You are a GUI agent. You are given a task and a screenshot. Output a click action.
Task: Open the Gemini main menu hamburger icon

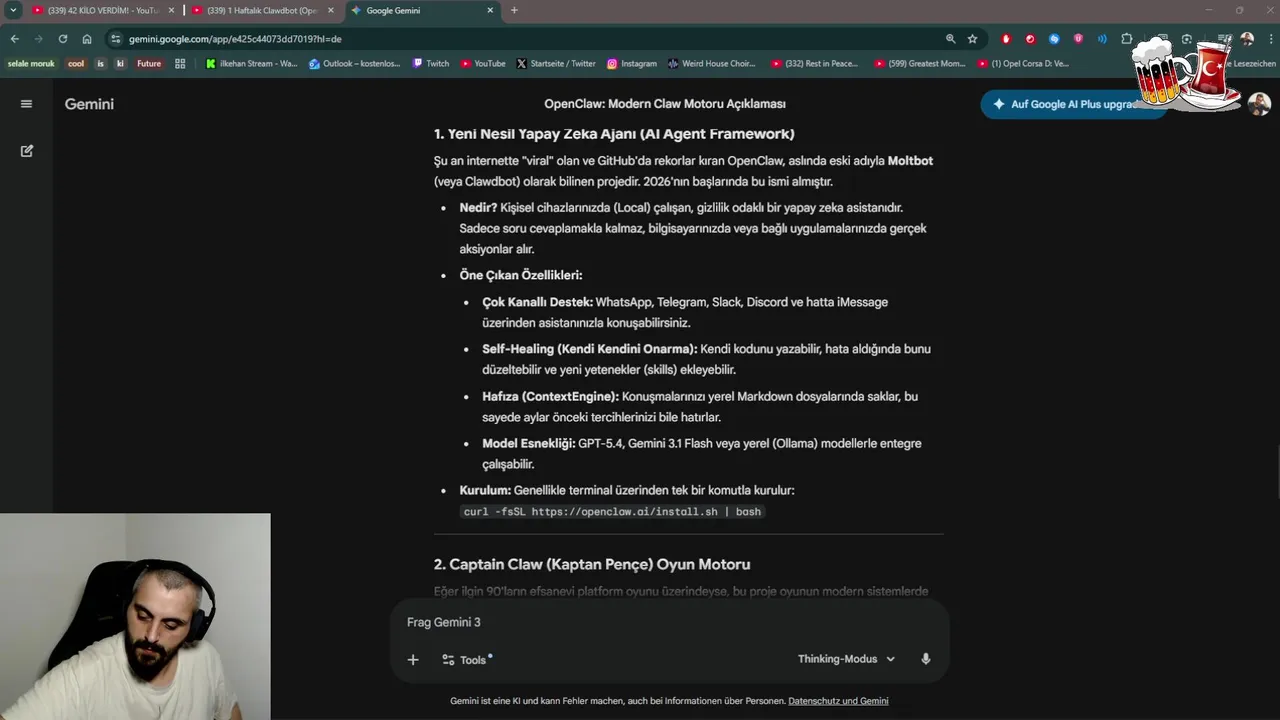coord(27,104)
